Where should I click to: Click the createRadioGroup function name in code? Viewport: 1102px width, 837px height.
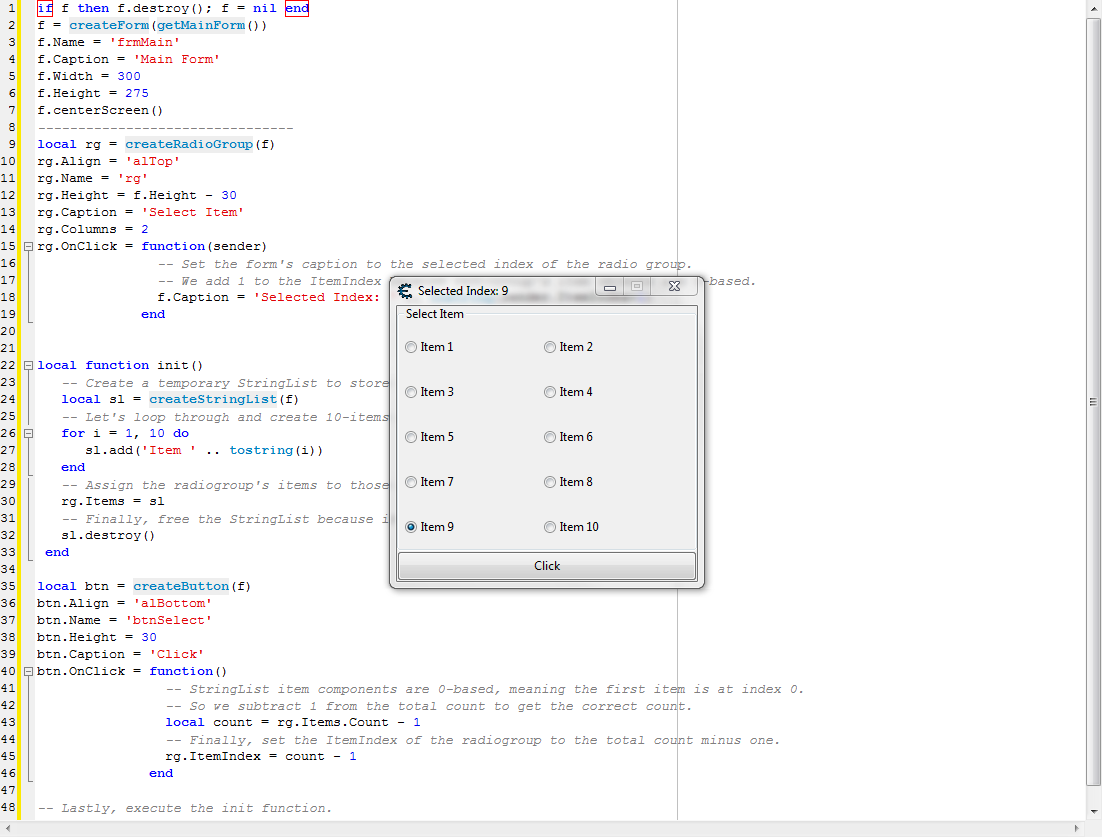pos(189,144)
